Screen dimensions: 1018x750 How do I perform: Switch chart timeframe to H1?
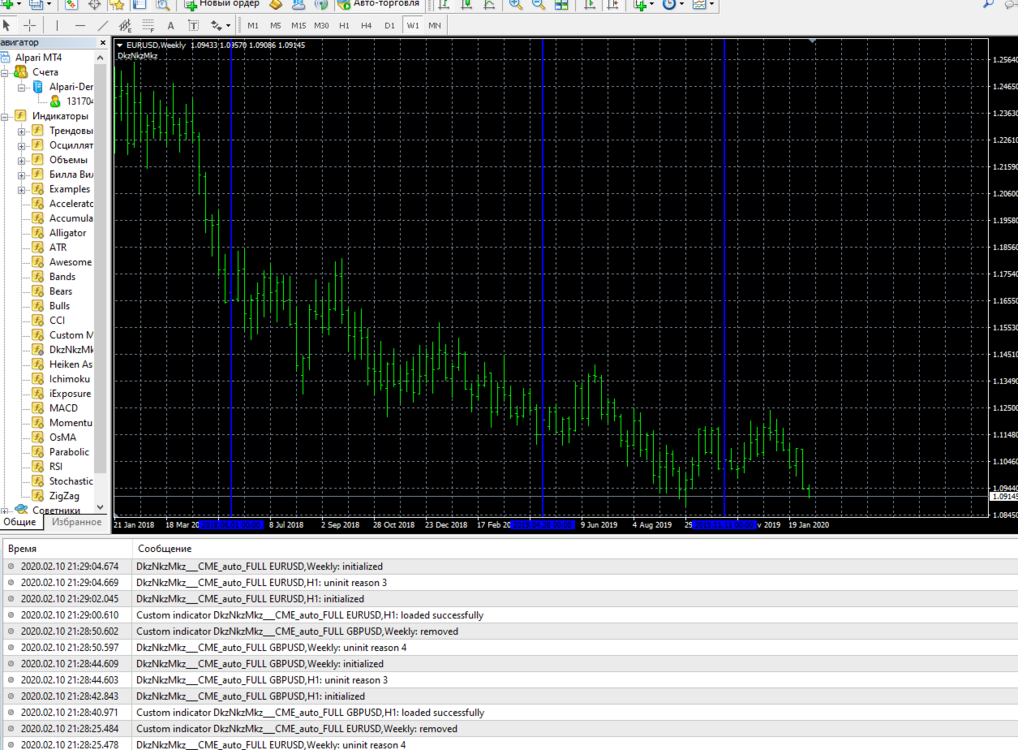coord(344,25)
